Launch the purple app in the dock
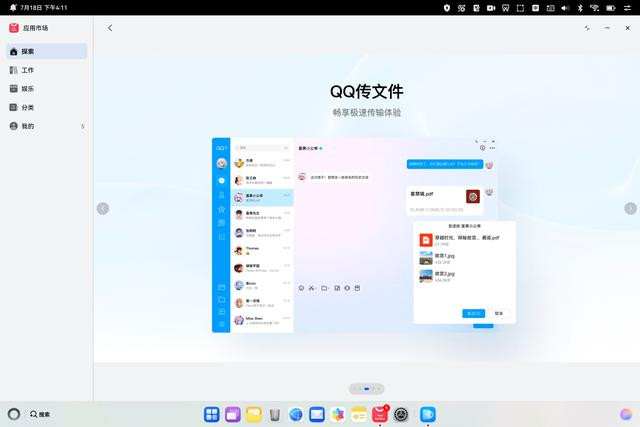 (233, 414)
